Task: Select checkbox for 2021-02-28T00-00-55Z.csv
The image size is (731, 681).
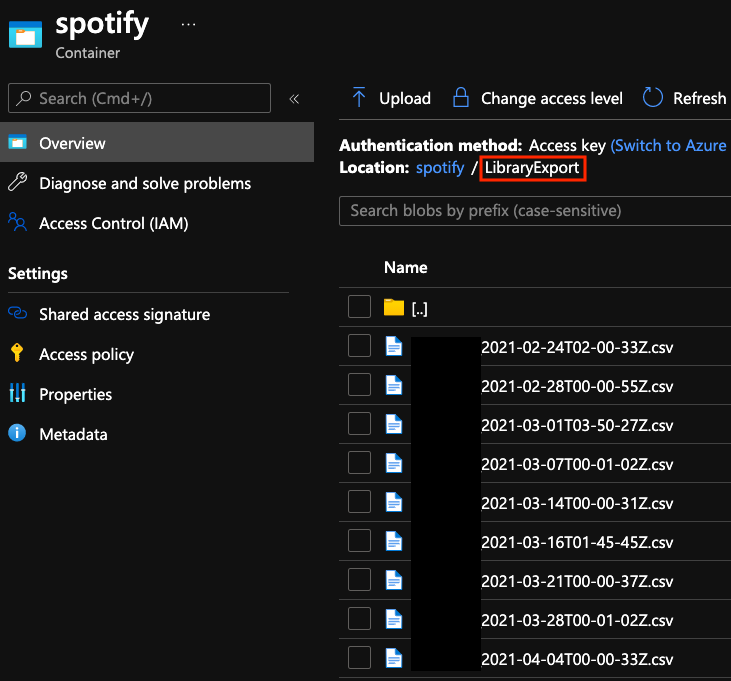Action: [x=359, y=385]
